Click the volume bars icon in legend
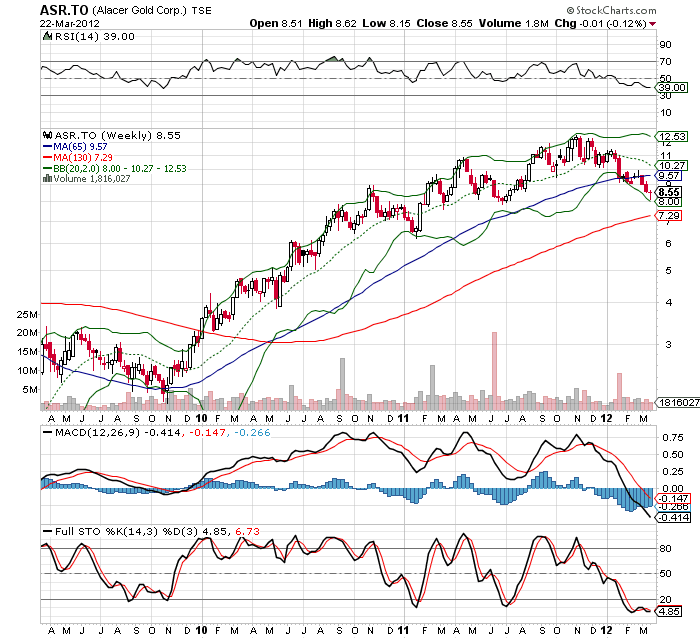This screenshot has height=639, width=700. coord(47,179)
